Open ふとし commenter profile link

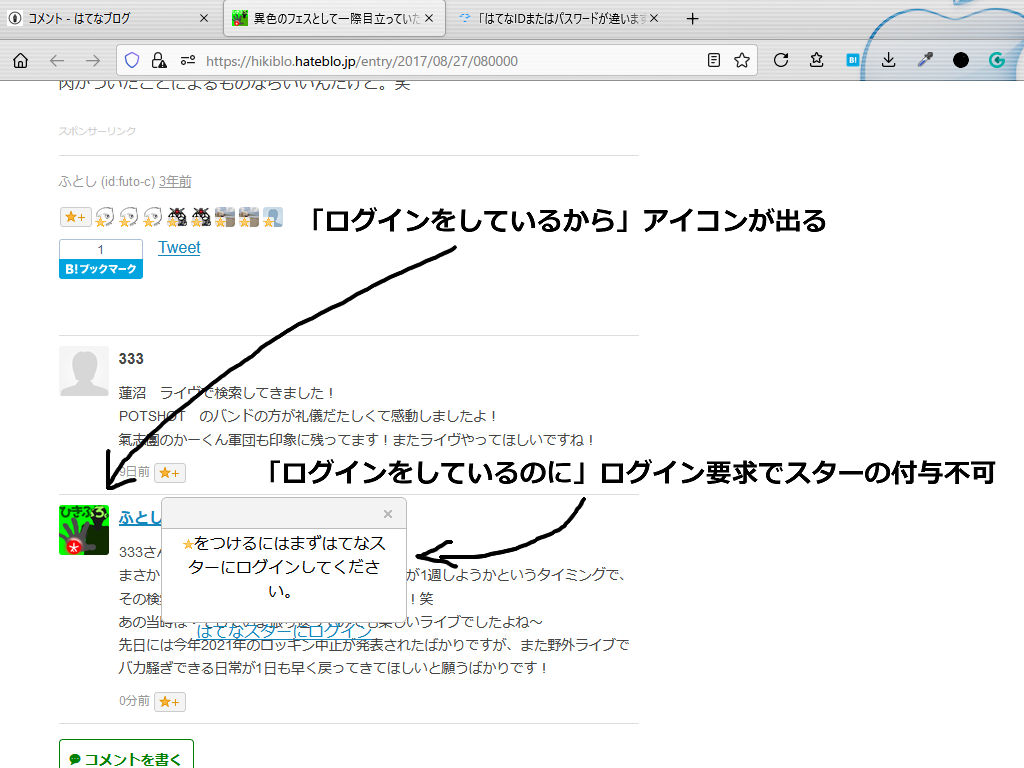click(139, 518)
